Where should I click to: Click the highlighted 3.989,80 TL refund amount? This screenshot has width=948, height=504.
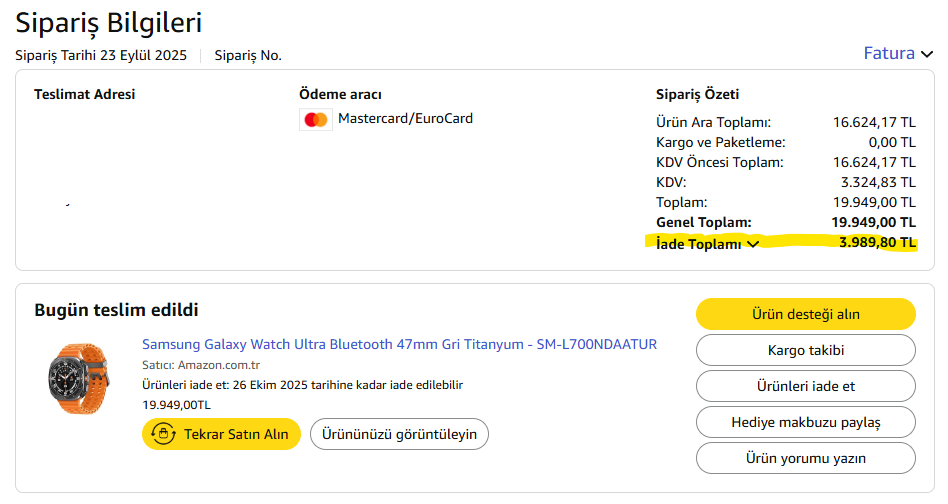[x=877, y=242]
